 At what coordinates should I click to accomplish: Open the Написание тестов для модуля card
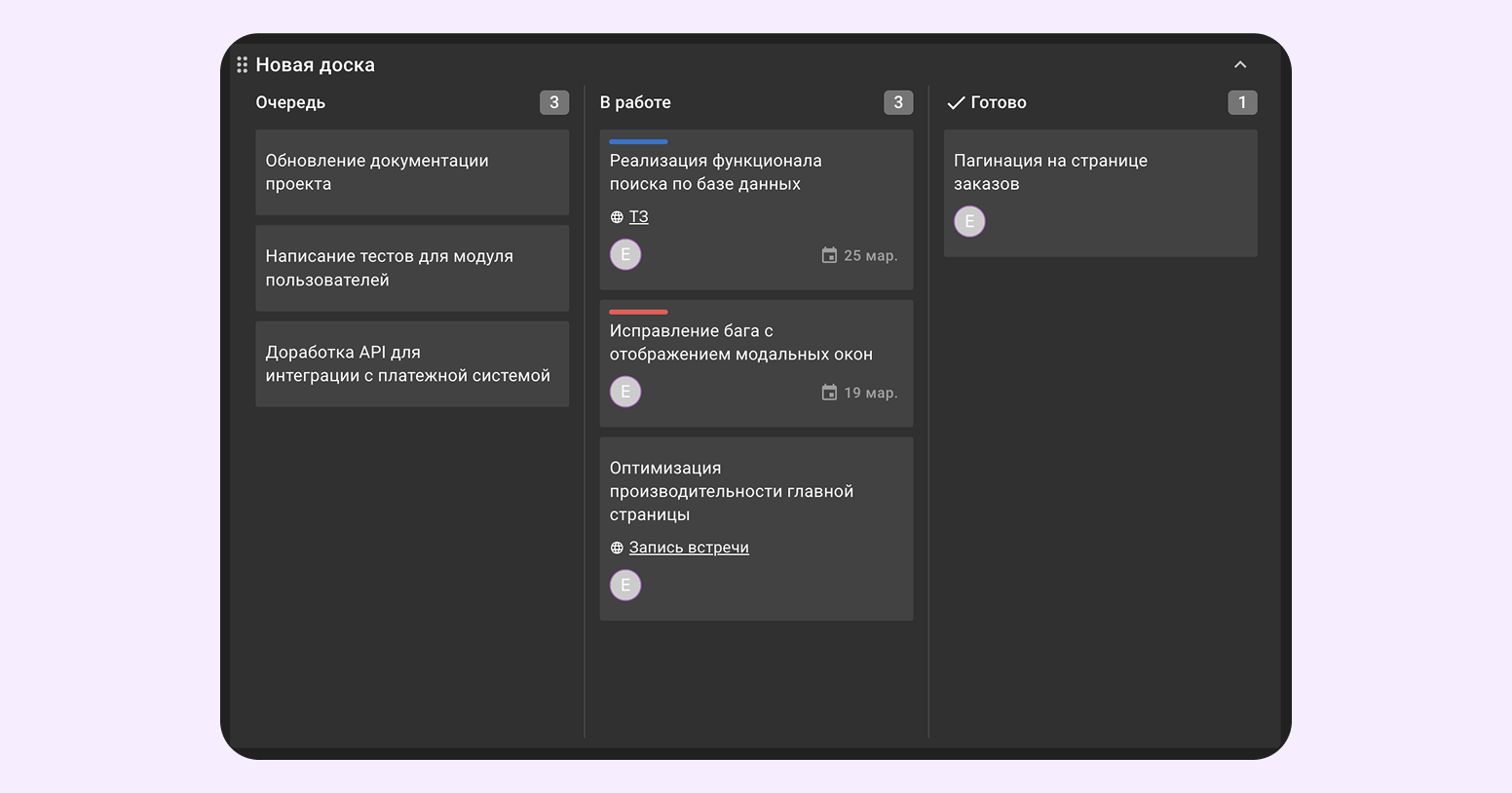point(412,268)
